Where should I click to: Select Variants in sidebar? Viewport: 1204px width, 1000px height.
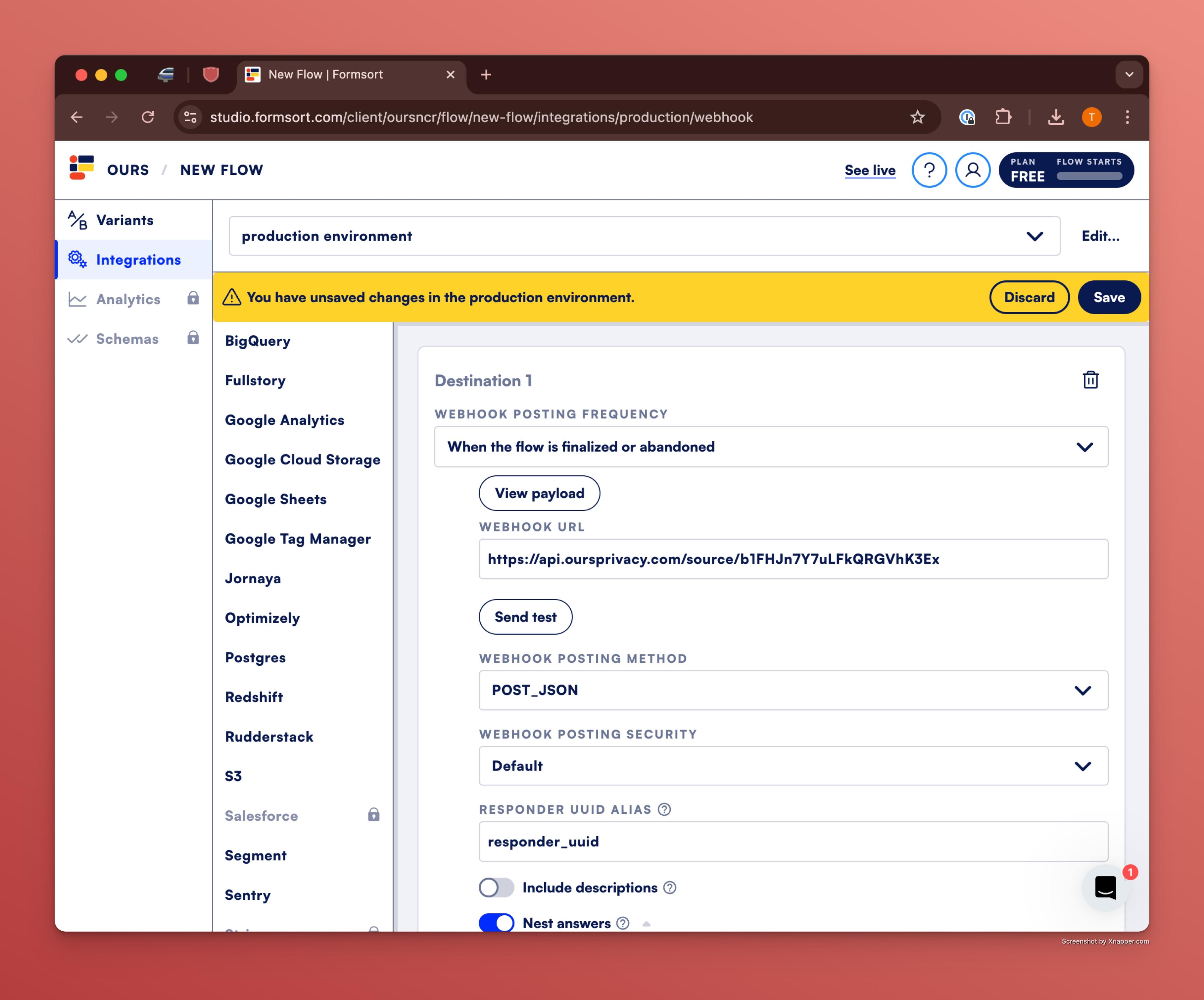(124, 220)
